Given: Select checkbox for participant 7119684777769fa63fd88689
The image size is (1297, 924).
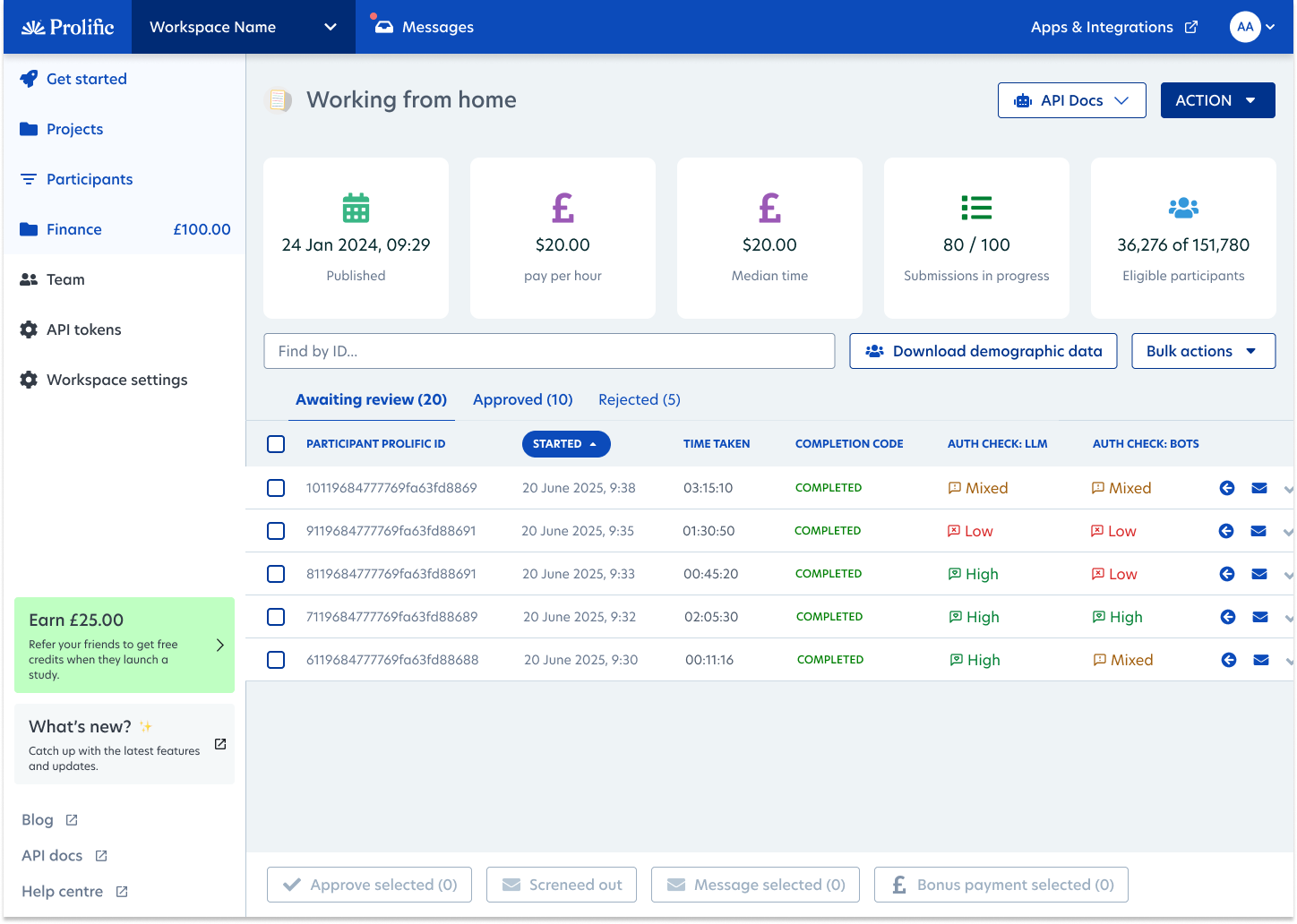Looking at the screenshot, I should [x=276, y=617].
